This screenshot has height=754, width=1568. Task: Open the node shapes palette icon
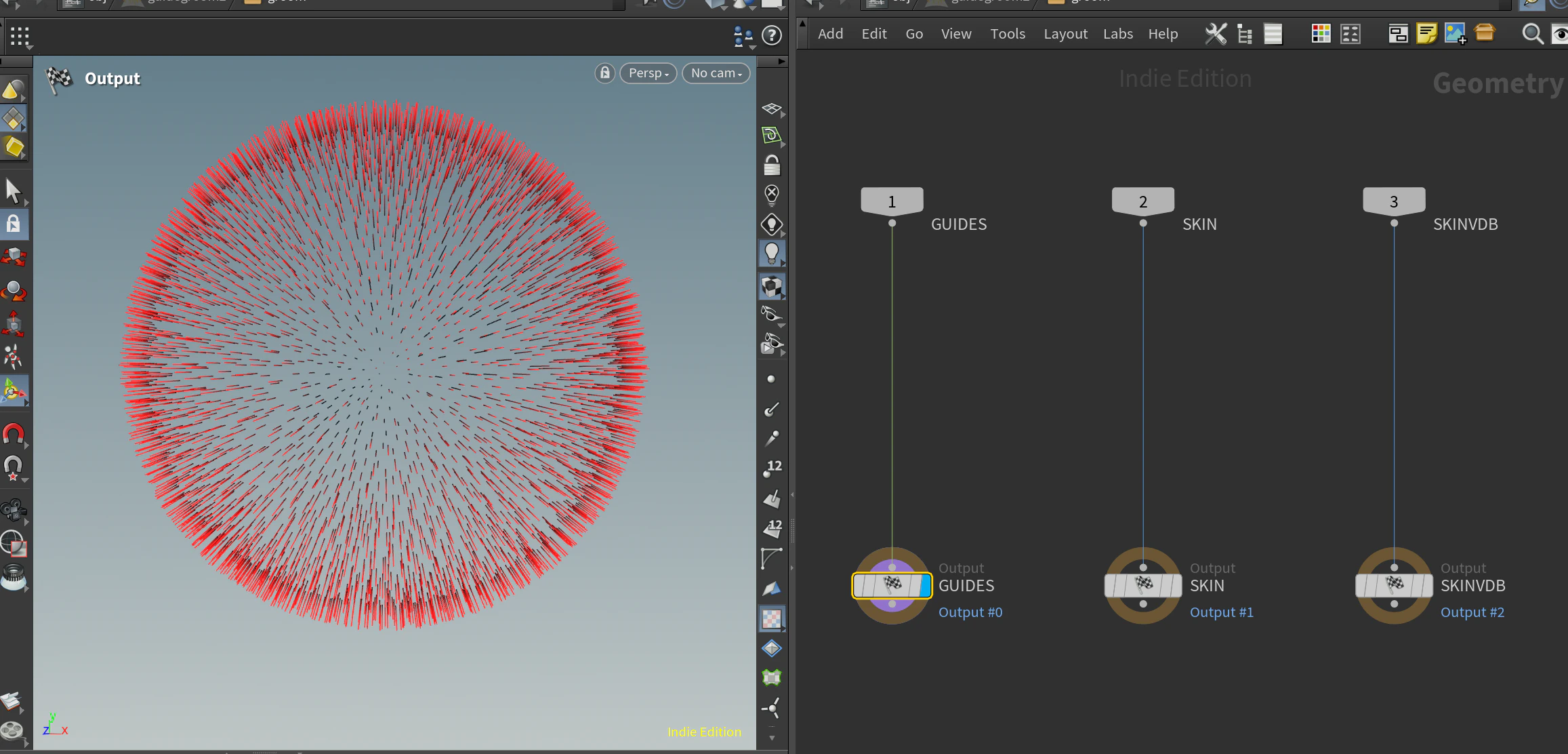click(1350, 34)
